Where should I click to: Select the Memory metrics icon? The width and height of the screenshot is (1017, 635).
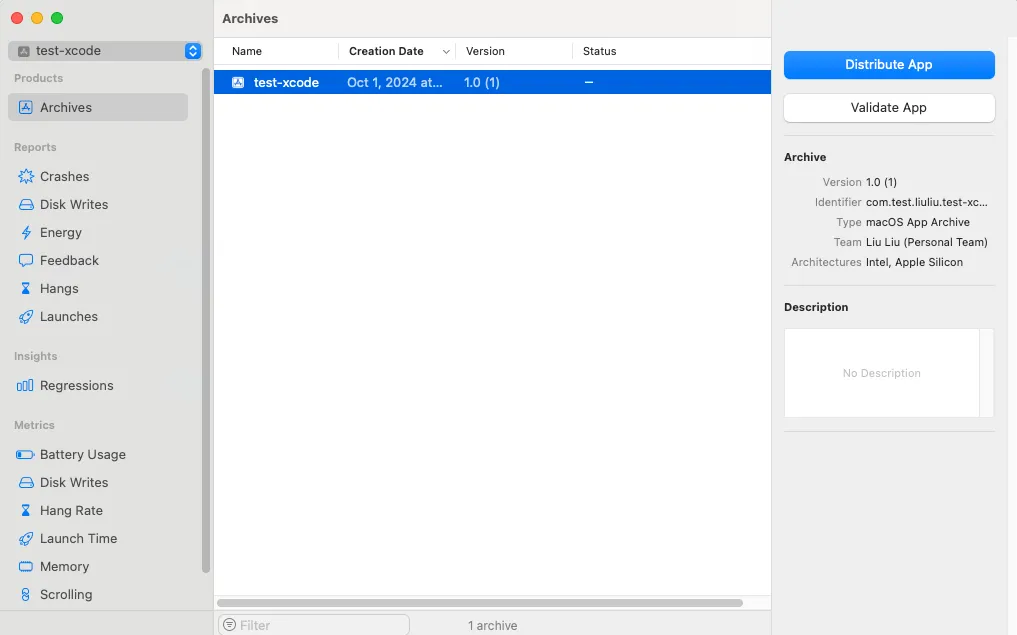(x=27, y=566)
